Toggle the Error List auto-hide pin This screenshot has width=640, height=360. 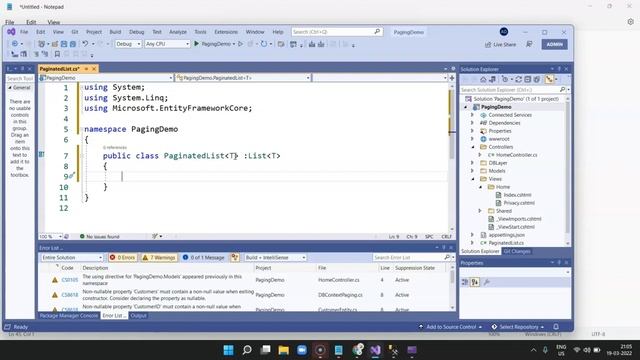[444, 248]
